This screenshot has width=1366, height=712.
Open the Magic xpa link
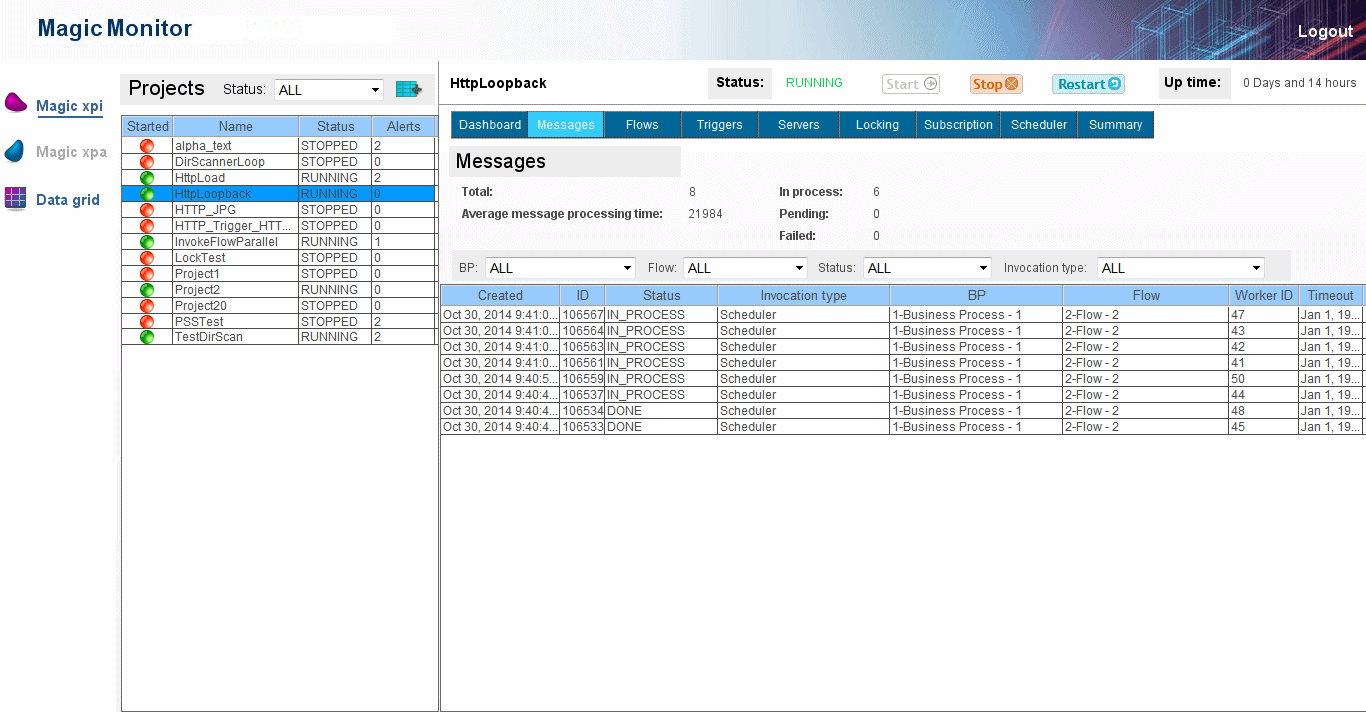[71, 152]
